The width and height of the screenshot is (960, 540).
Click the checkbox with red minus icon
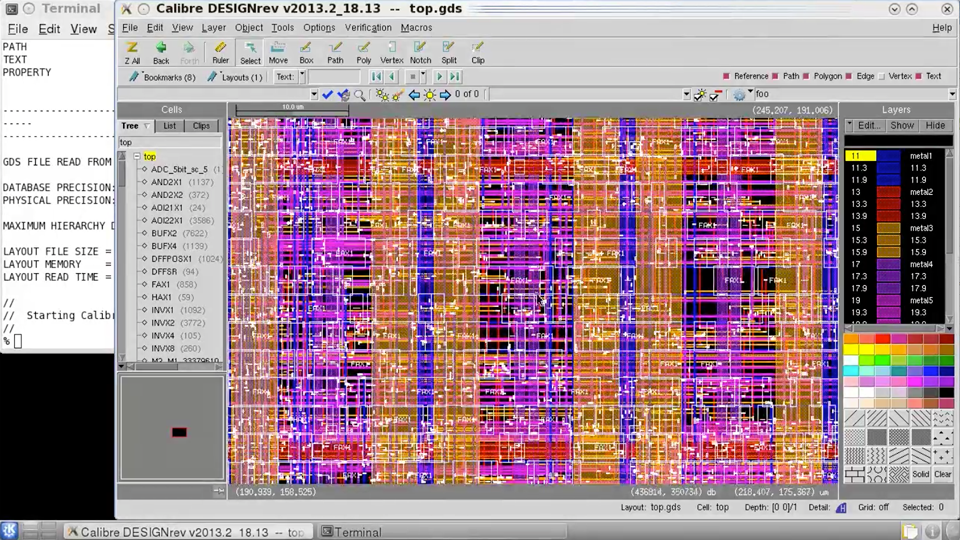pos(714,94)
